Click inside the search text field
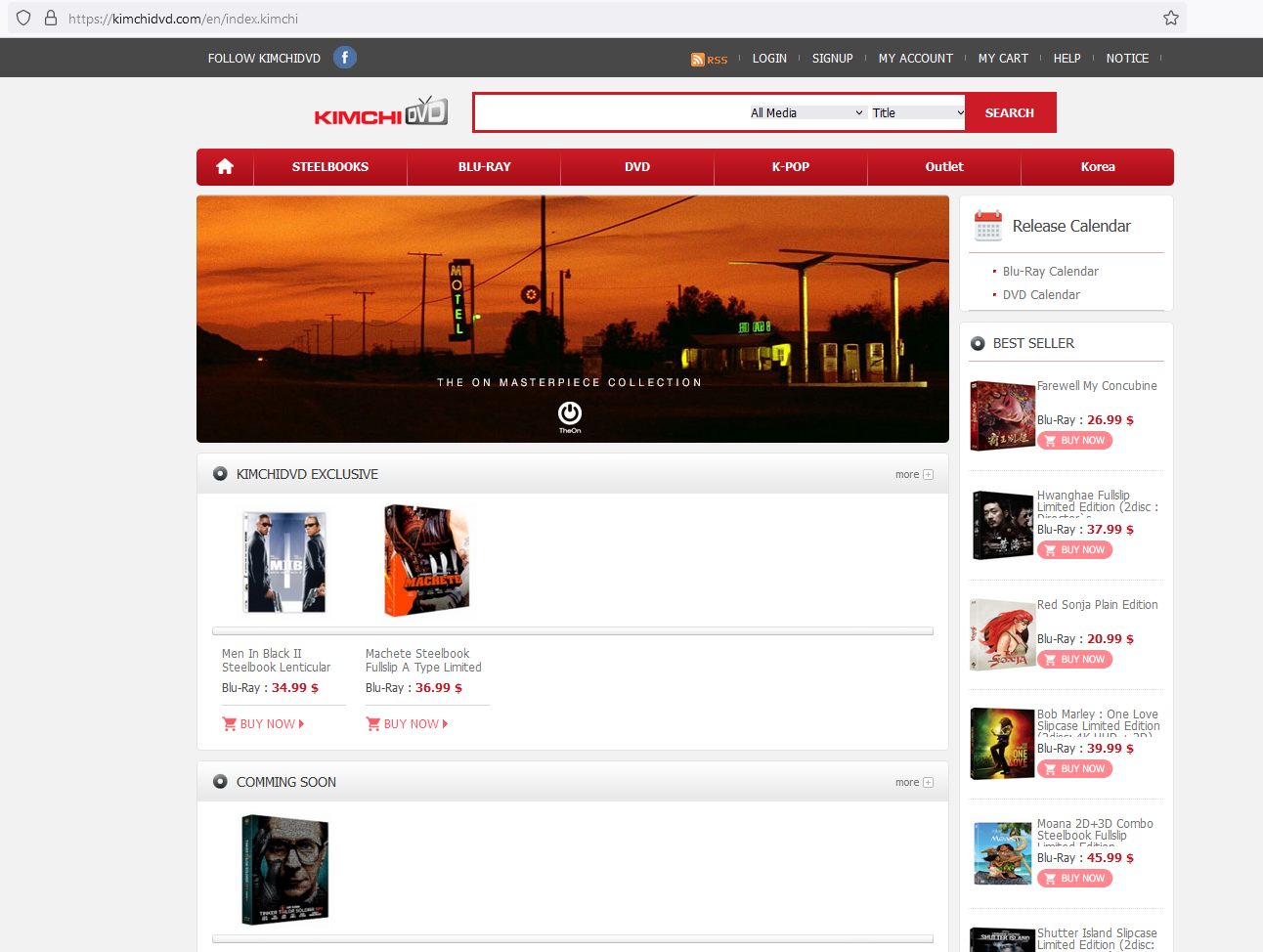Image resolution: width=1263 pixels, height=952 pixels. click(x=611, y=113)
